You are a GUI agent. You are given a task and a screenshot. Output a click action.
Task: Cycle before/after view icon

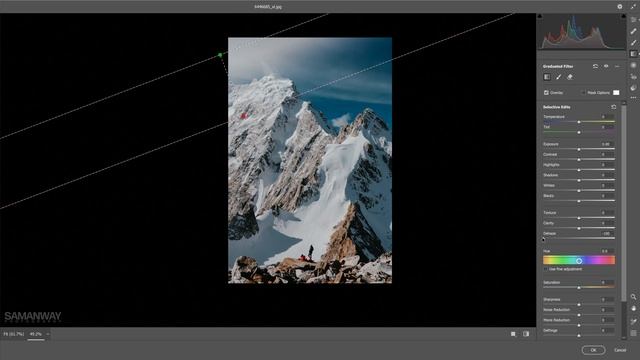click(513, 334)
